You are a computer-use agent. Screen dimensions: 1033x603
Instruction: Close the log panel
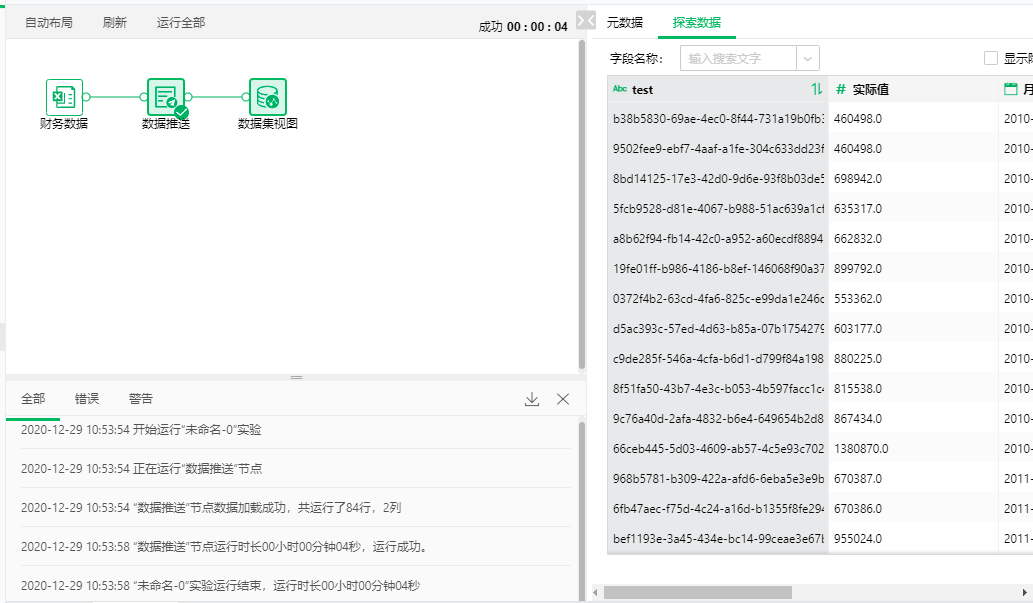point(563,399)
